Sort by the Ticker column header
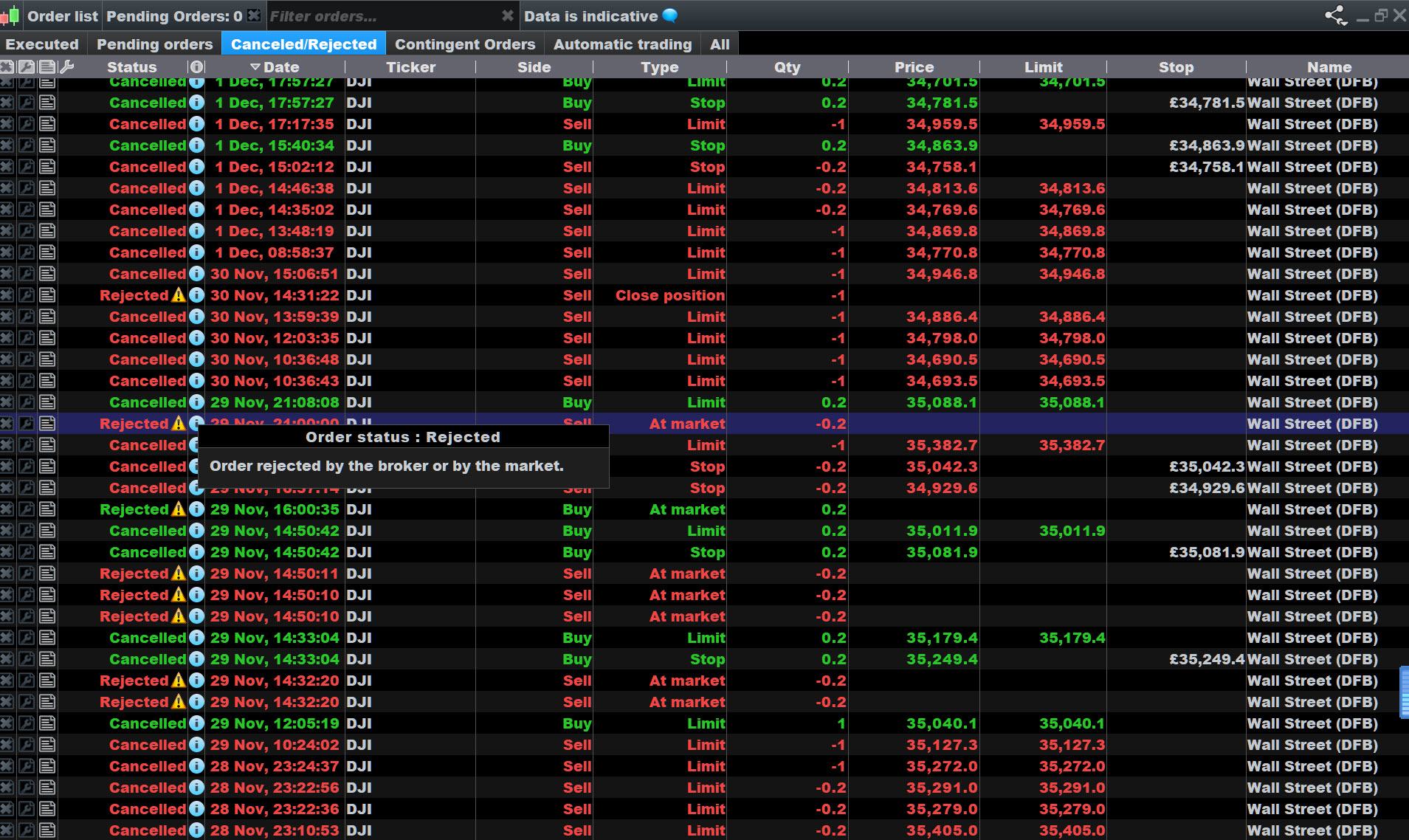 point(411,67)
